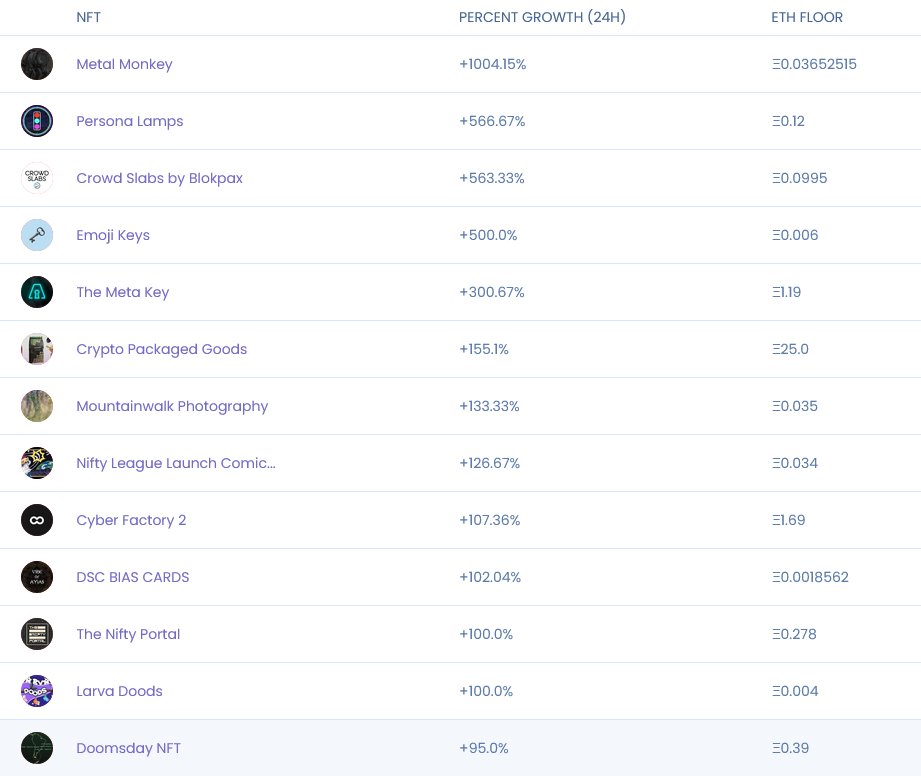Sort by the ETH FLOOR column header
The height and width of the screenshot is (776, 921).
(806, 17)
